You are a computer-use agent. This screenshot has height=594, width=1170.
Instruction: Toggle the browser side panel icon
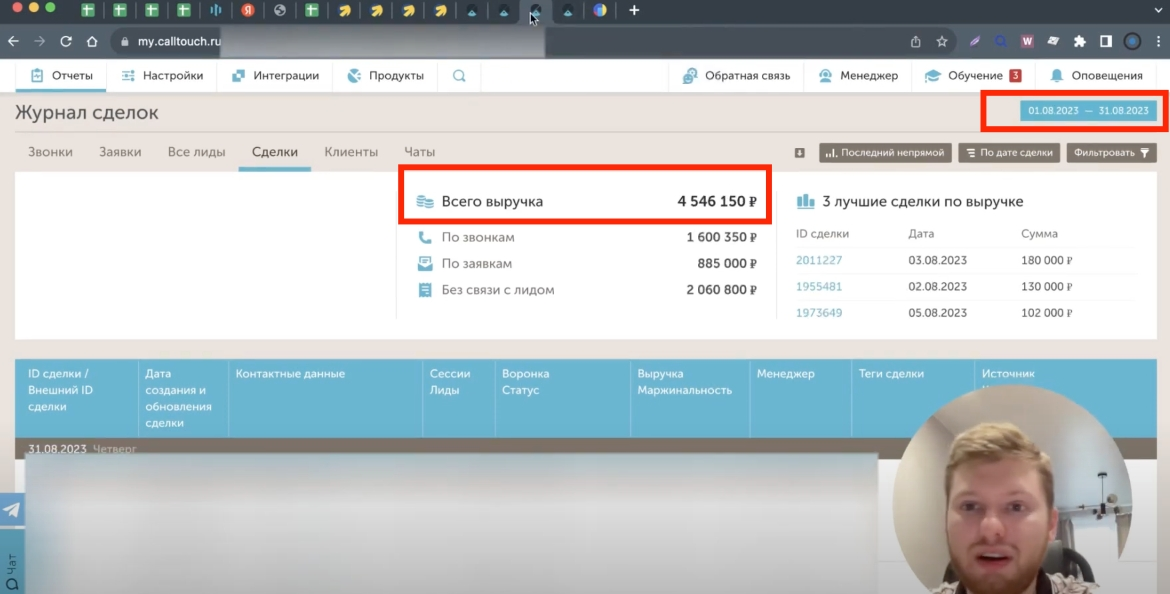pyautogui.click(x=1106, y=42)
